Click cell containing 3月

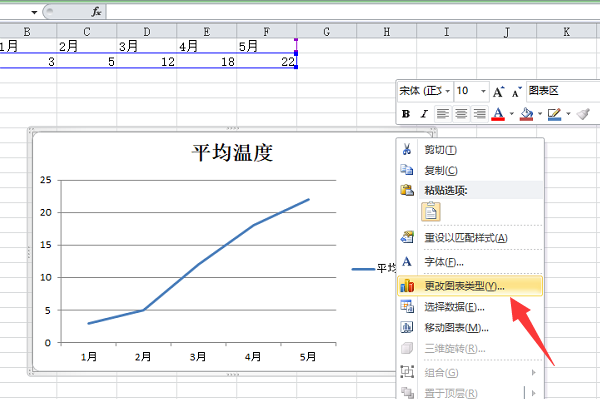pos(147,46)
